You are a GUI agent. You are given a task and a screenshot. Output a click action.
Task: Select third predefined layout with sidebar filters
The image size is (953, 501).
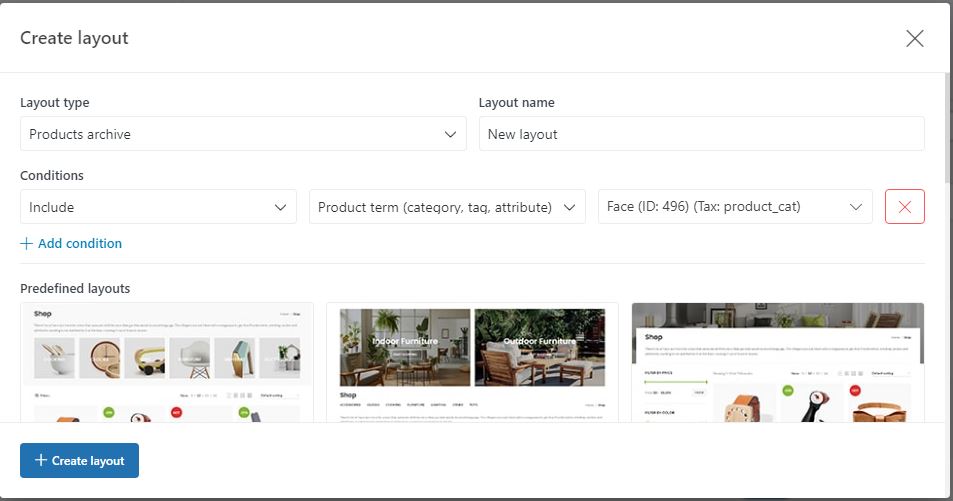778,362
